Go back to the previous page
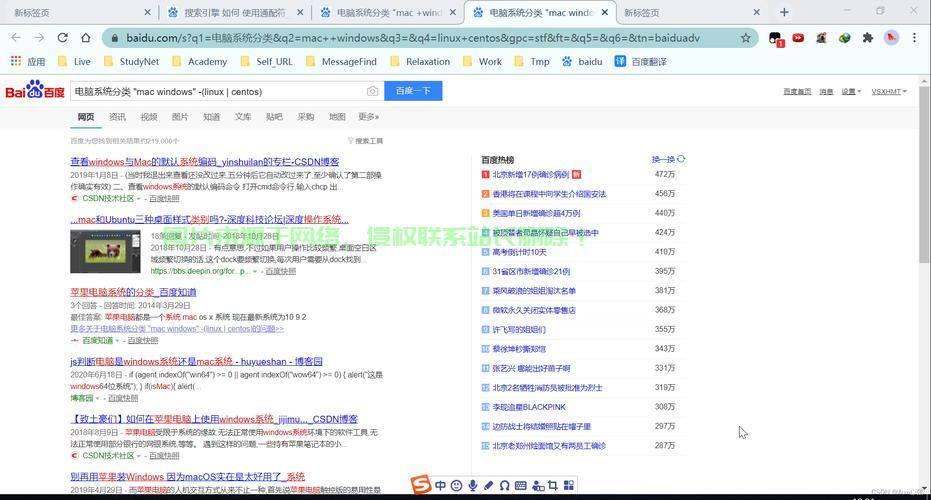Viewport: 931px width, 500px height. 16,37
